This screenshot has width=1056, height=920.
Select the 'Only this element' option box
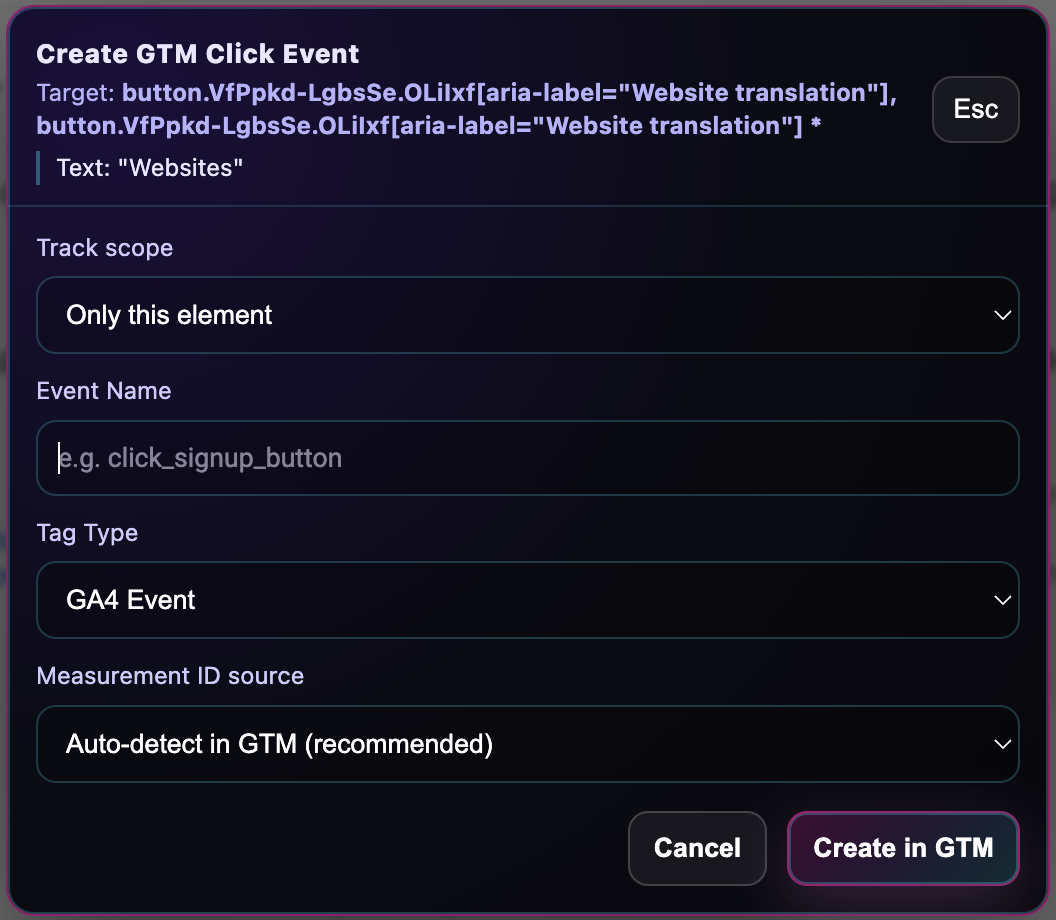coord(528,314)
